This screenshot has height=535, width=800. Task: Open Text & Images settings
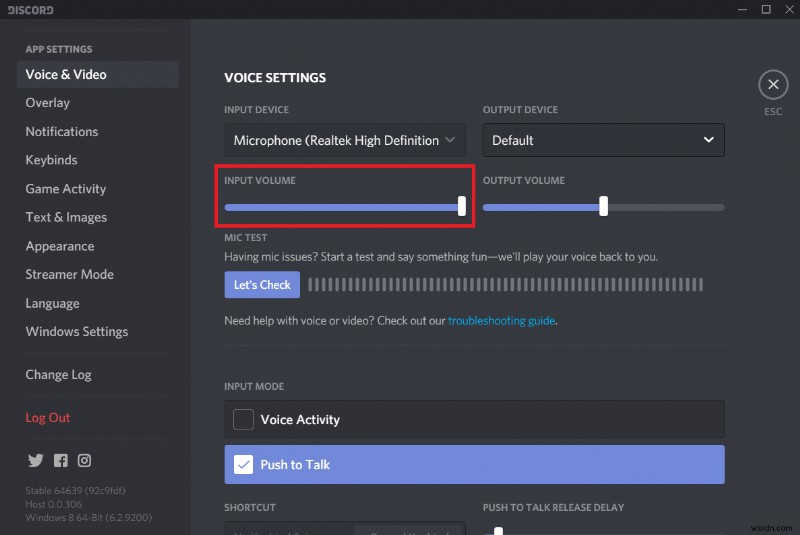click(x=66, y=217)
